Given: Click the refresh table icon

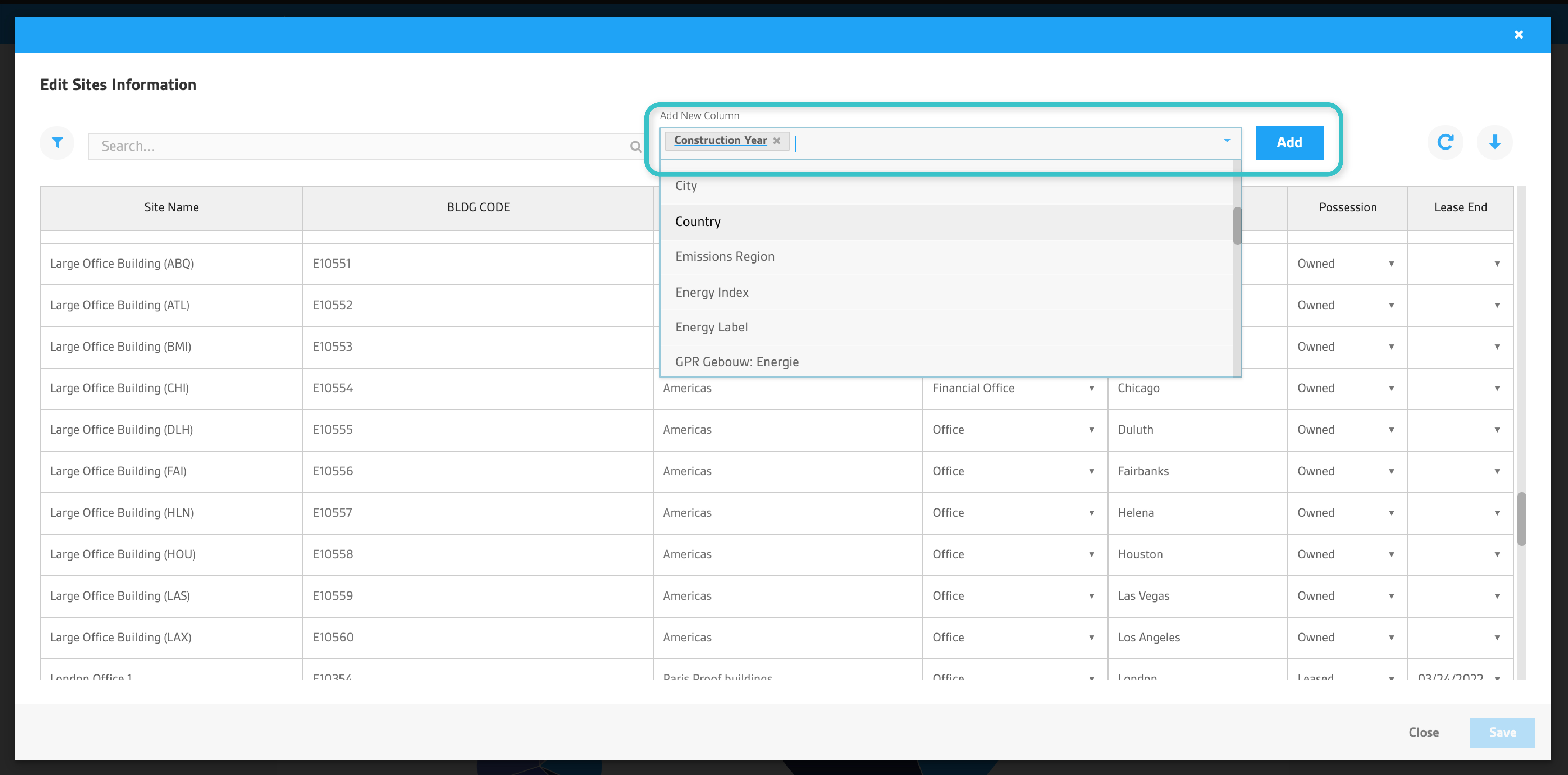Looking at the screenshot, I should pyautogui.click(x=1445, y=143).
